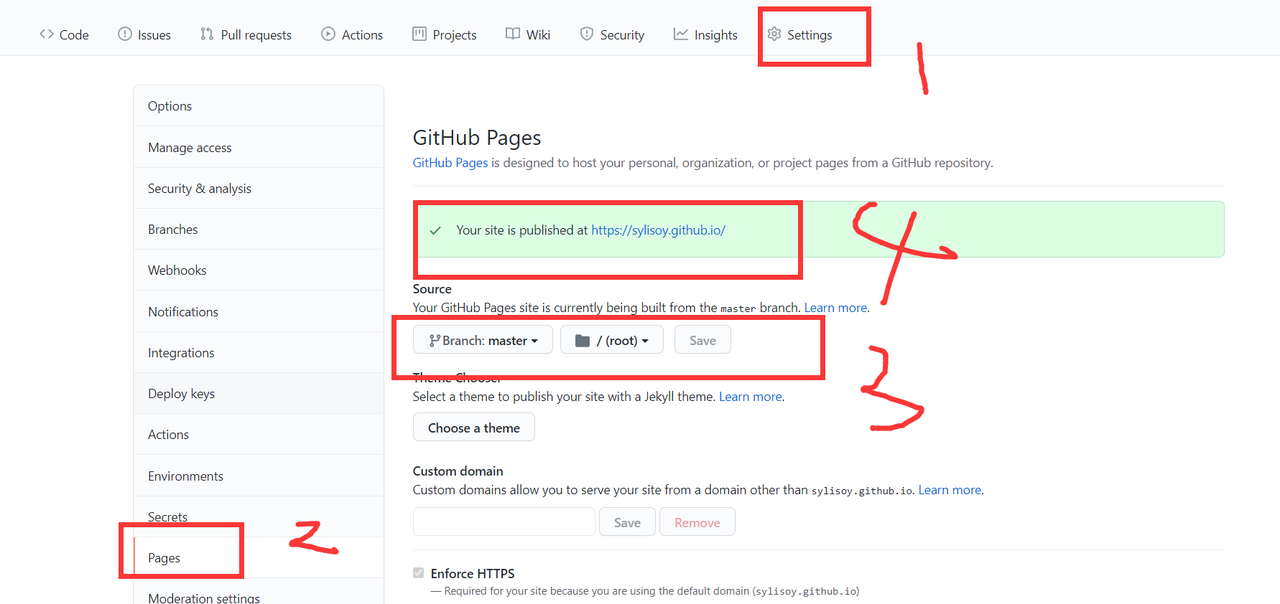This screenshot has width=1280, height=604.
Task: Open the Code tab
Action: [64, 34]
